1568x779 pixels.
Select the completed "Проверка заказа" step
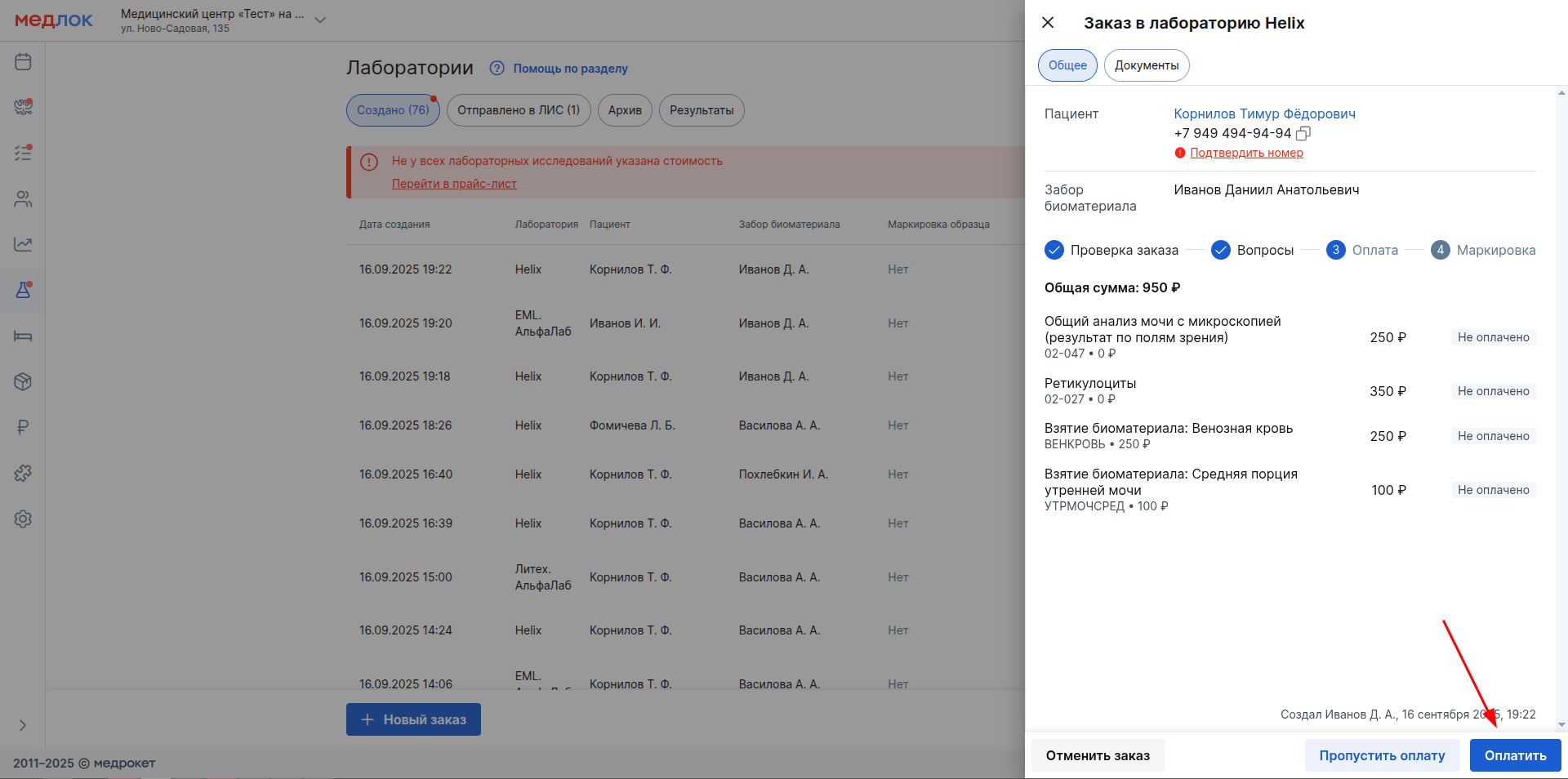coord(1111,250)
